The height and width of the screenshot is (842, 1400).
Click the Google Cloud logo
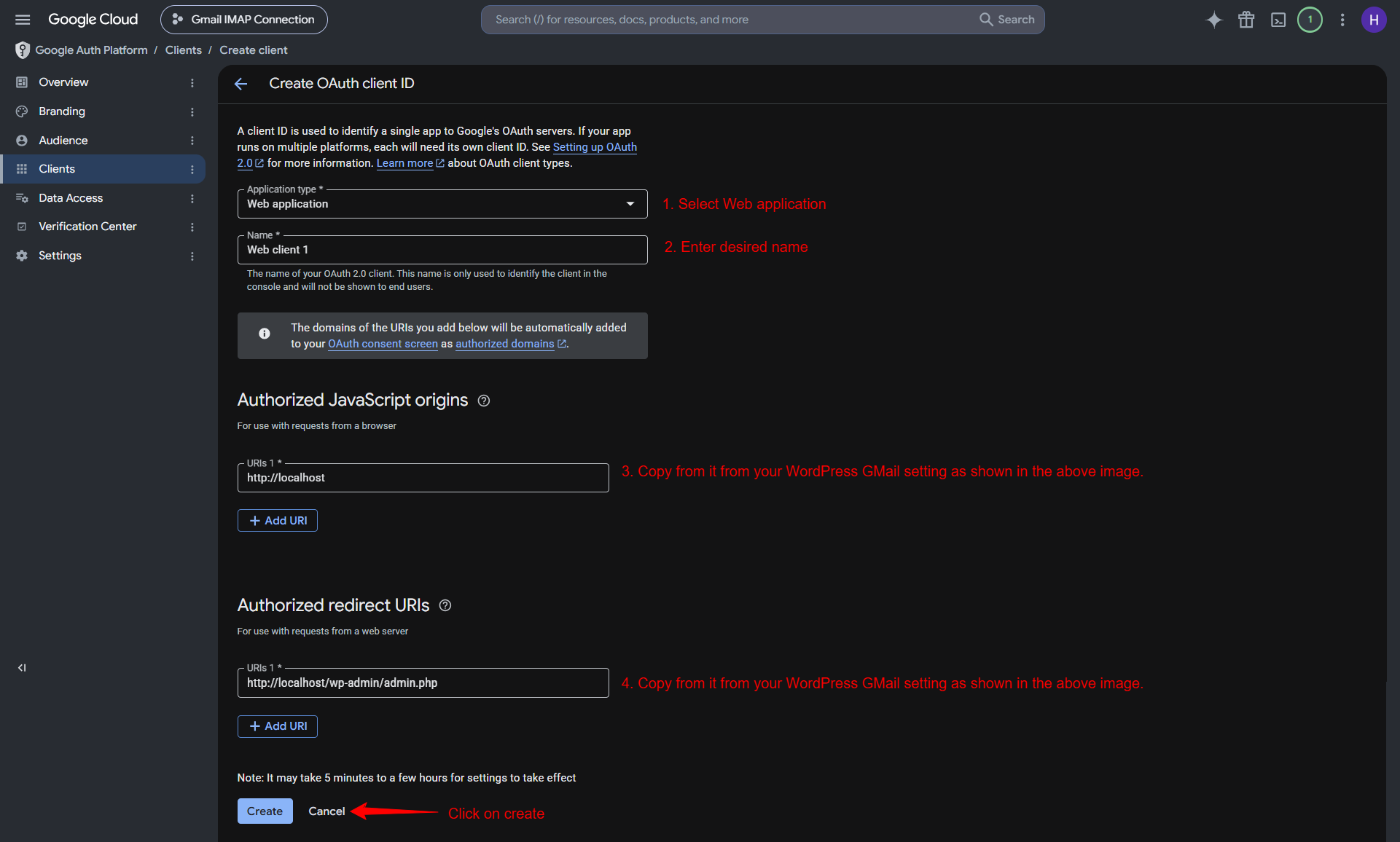[93, 20]
